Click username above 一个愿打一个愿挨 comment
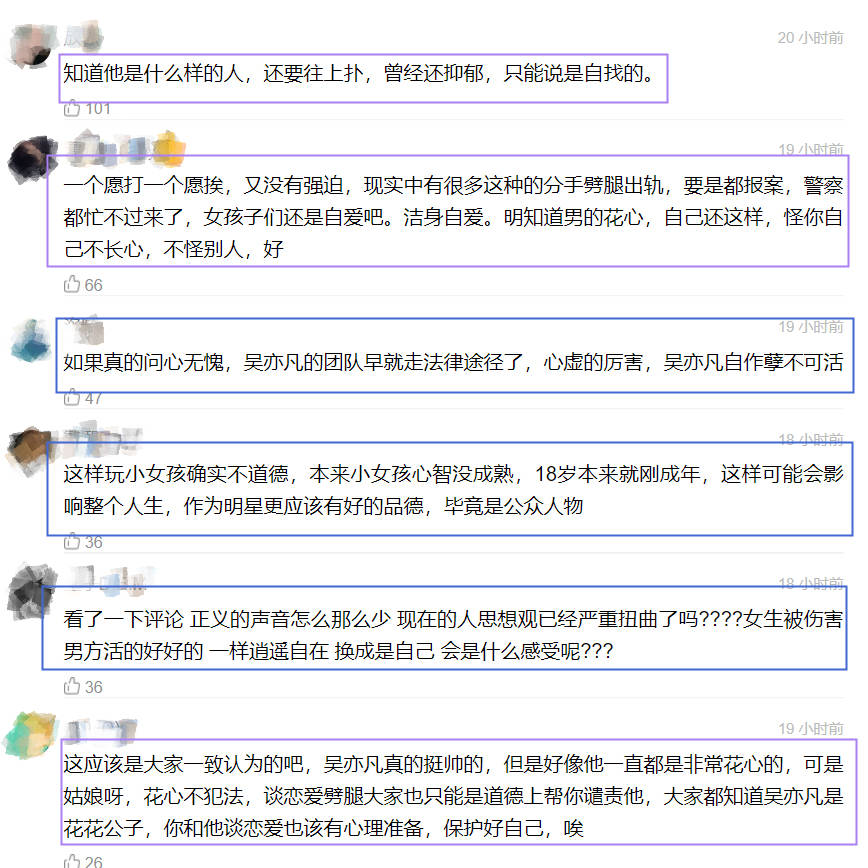 (125, 148)
